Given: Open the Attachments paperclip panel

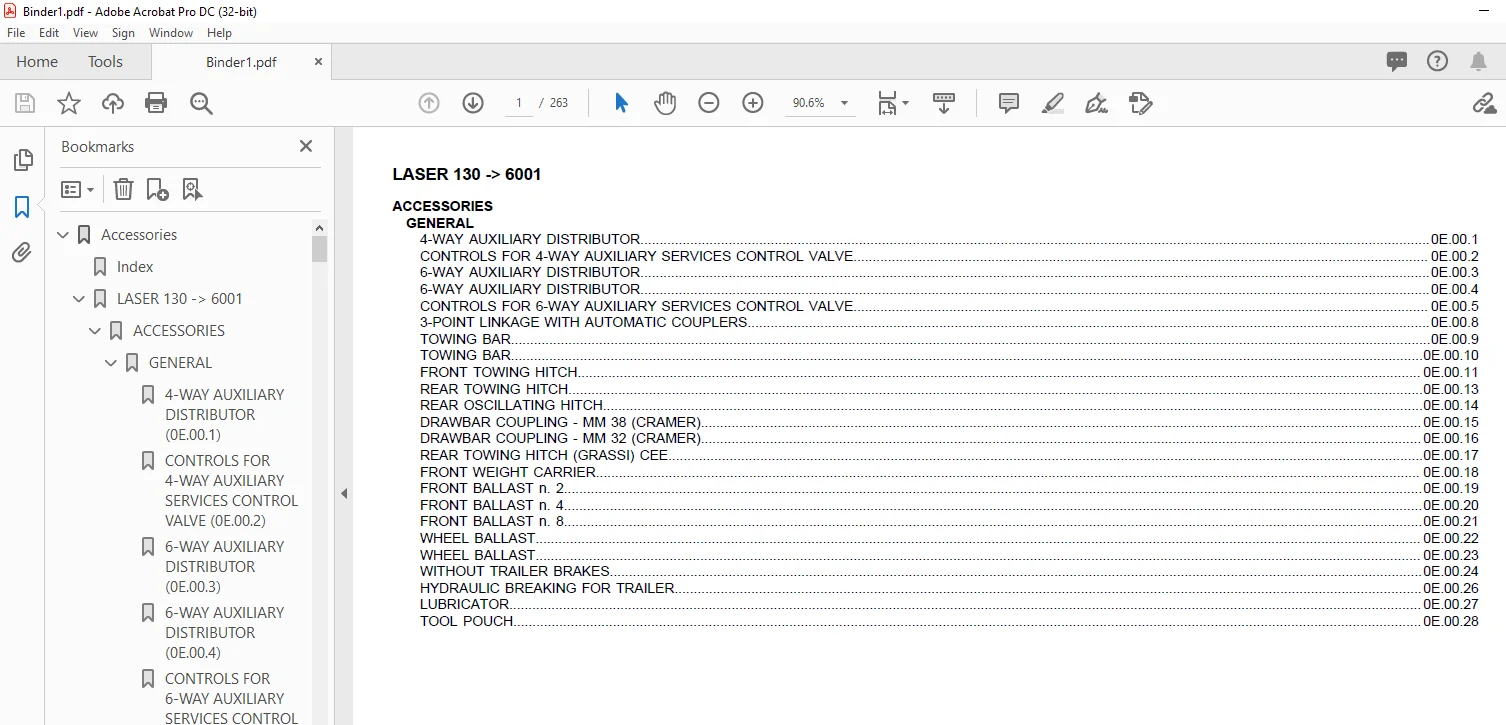Looking at the screenshot, I should (22, 253).
